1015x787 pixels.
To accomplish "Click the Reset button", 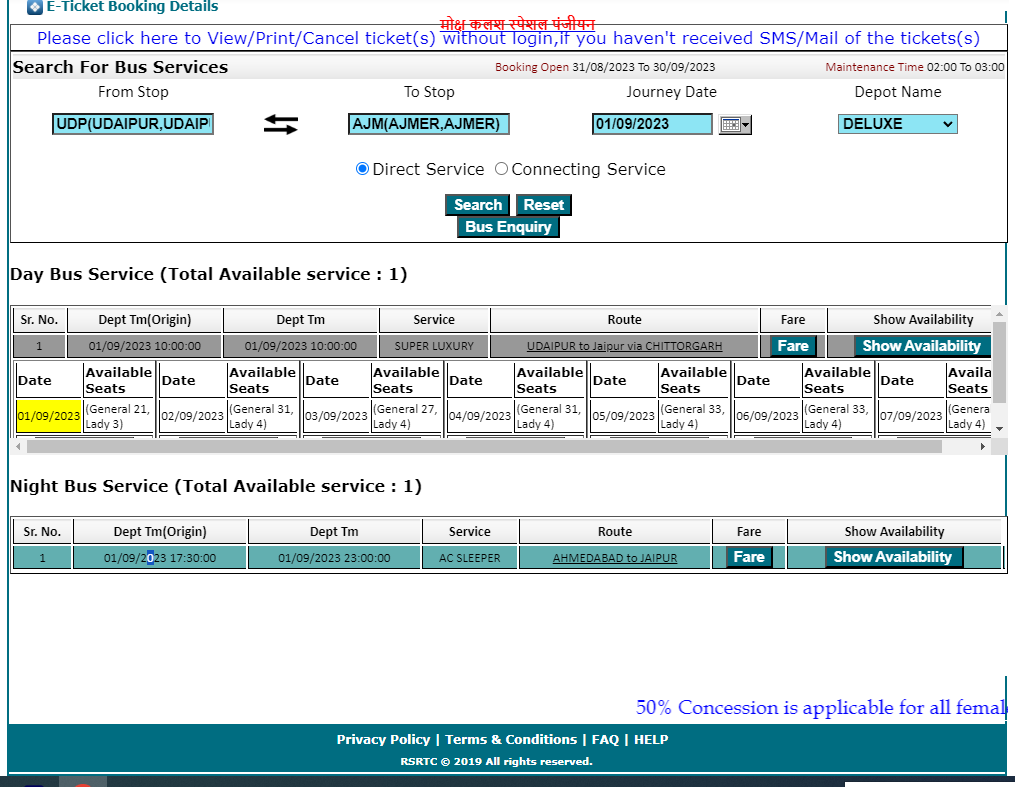I will pos(544,204).
